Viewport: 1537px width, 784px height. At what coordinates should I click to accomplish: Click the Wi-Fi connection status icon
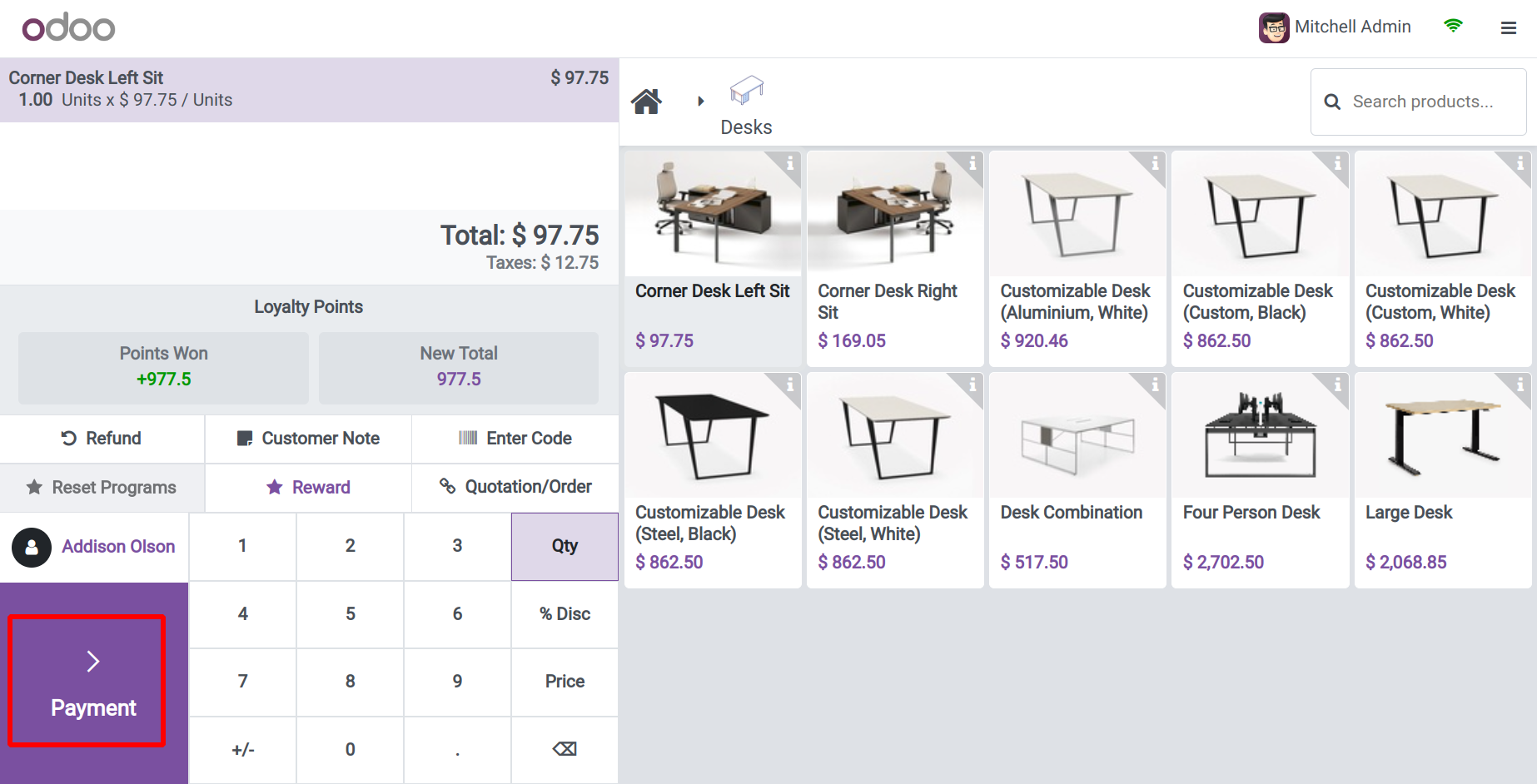[1453, 27]
